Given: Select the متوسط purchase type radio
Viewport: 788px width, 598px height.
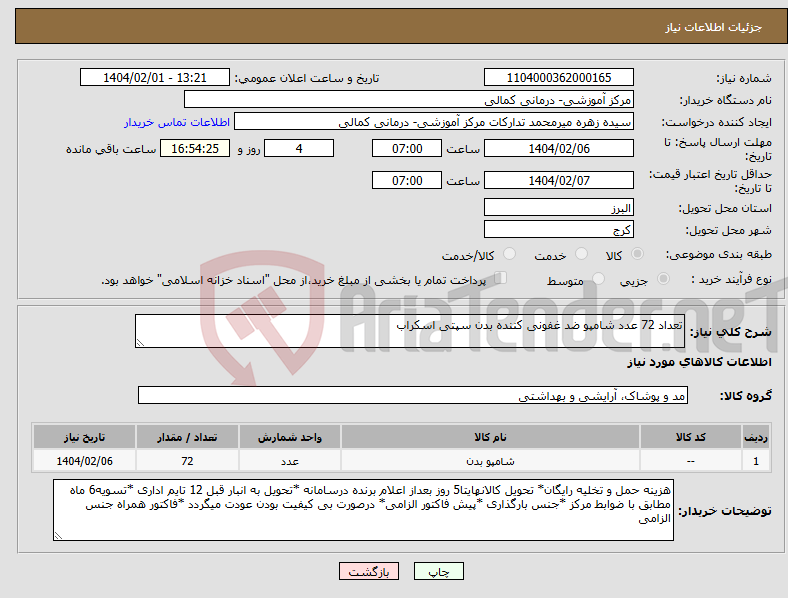Looking at the screenshot, I should [x=599, y=279].
